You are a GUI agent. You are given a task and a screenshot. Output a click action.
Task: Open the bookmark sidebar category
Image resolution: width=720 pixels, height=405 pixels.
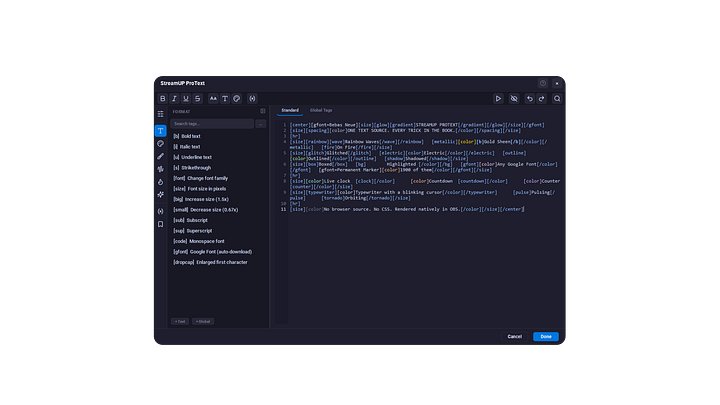(160, 224)
